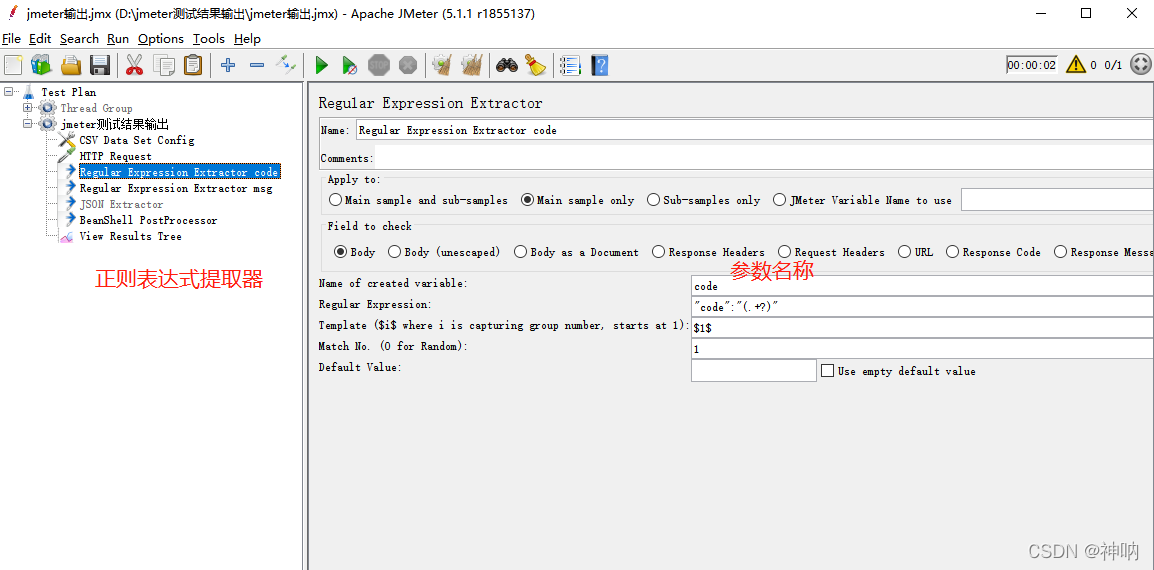The image size is (1154, 570).
Task: Click the Comments input field
Action: [764, 158]
